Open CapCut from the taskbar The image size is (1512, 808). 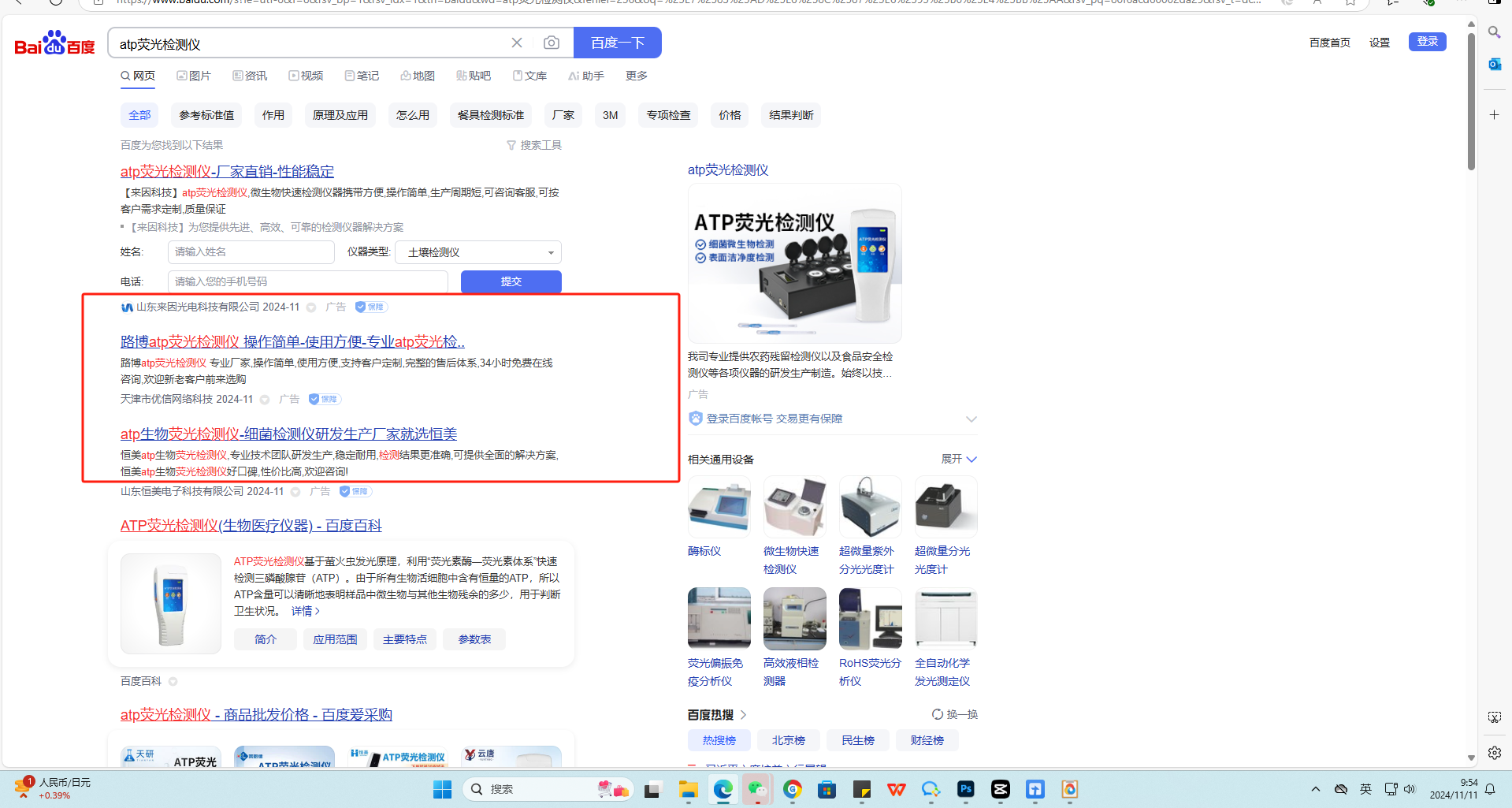pos(1001,789)
